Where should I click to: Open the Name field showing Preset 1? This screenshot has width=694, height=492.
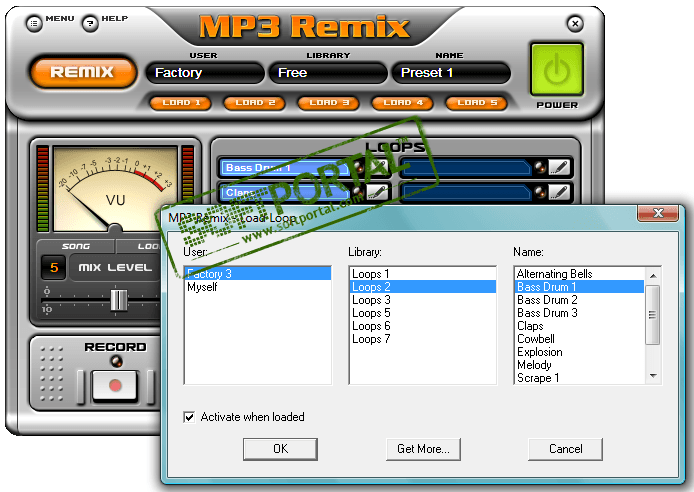[451, 73]
